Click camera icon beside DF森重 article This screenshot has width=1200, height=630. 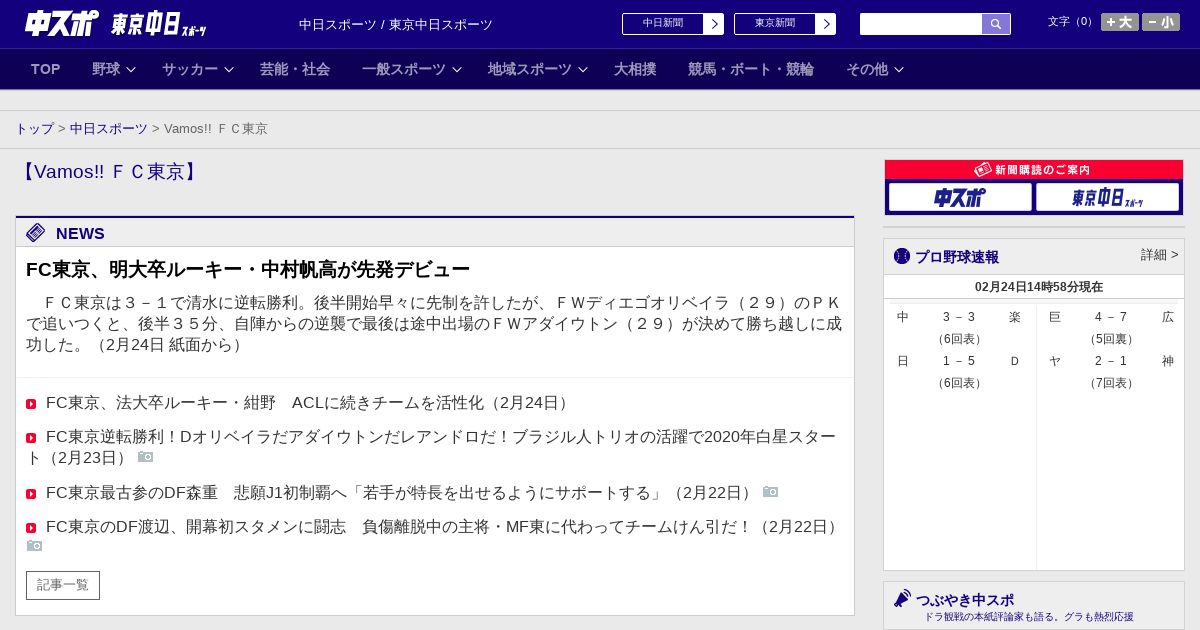[x=770, y=492]
